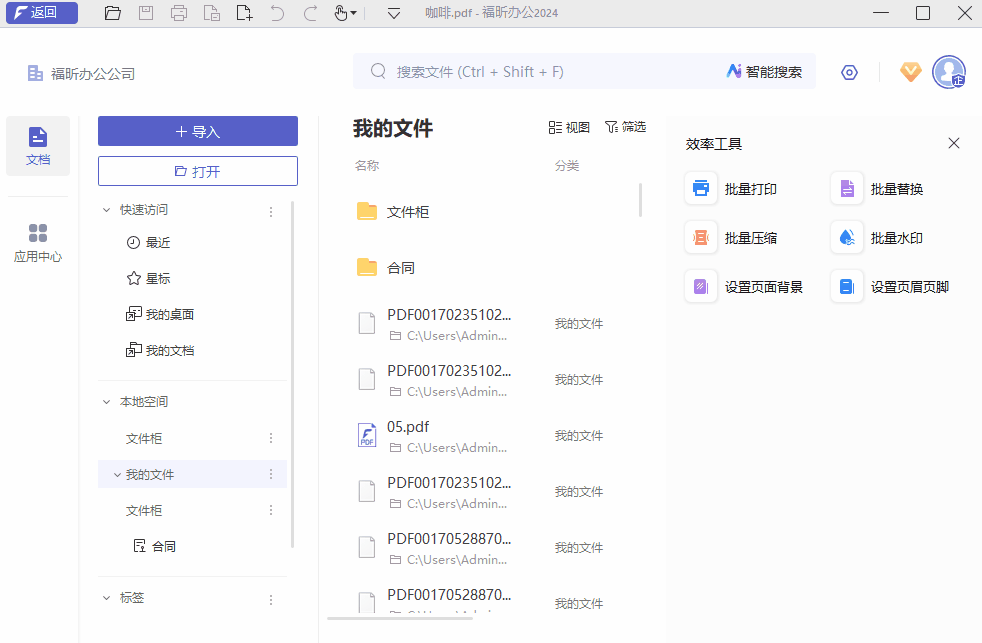This screenshot has height=643, width=982.
Task: Switch to 应用中心 in the left sidebar
Action: (x=38, y=240)
